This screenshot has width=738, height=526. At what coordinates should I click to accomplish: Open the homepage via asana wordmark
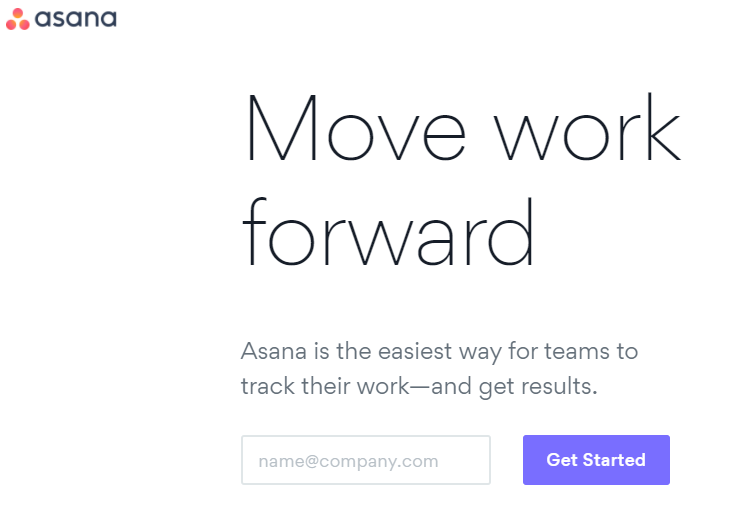point(76,19)
